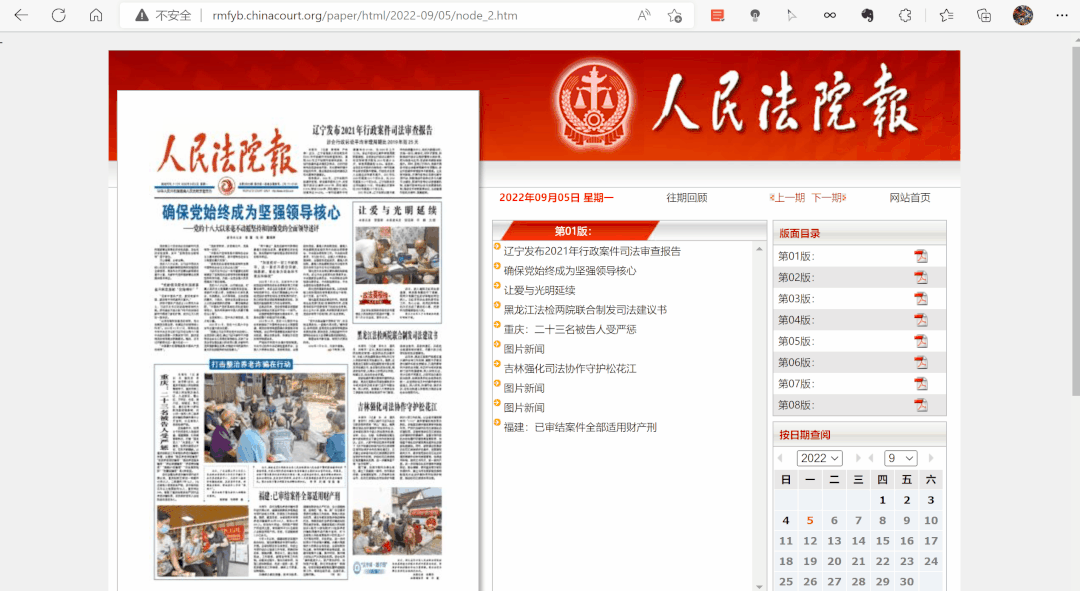This screenshot has height=591, width=1080.
Task: Open read aloud from address bar
Action: 644,15
